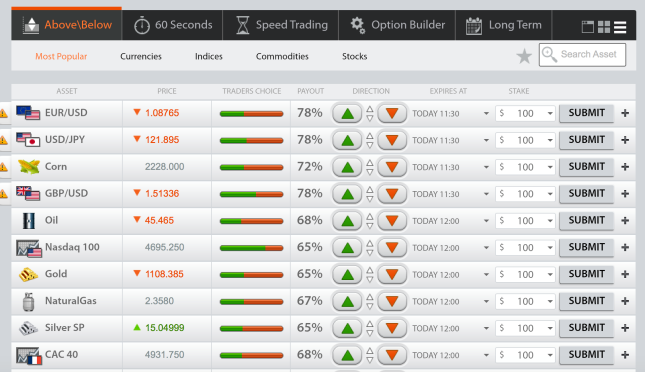This screenshot has width=645, height=372.
Task: Switch to single window layout icon
Action: [588, 27]
